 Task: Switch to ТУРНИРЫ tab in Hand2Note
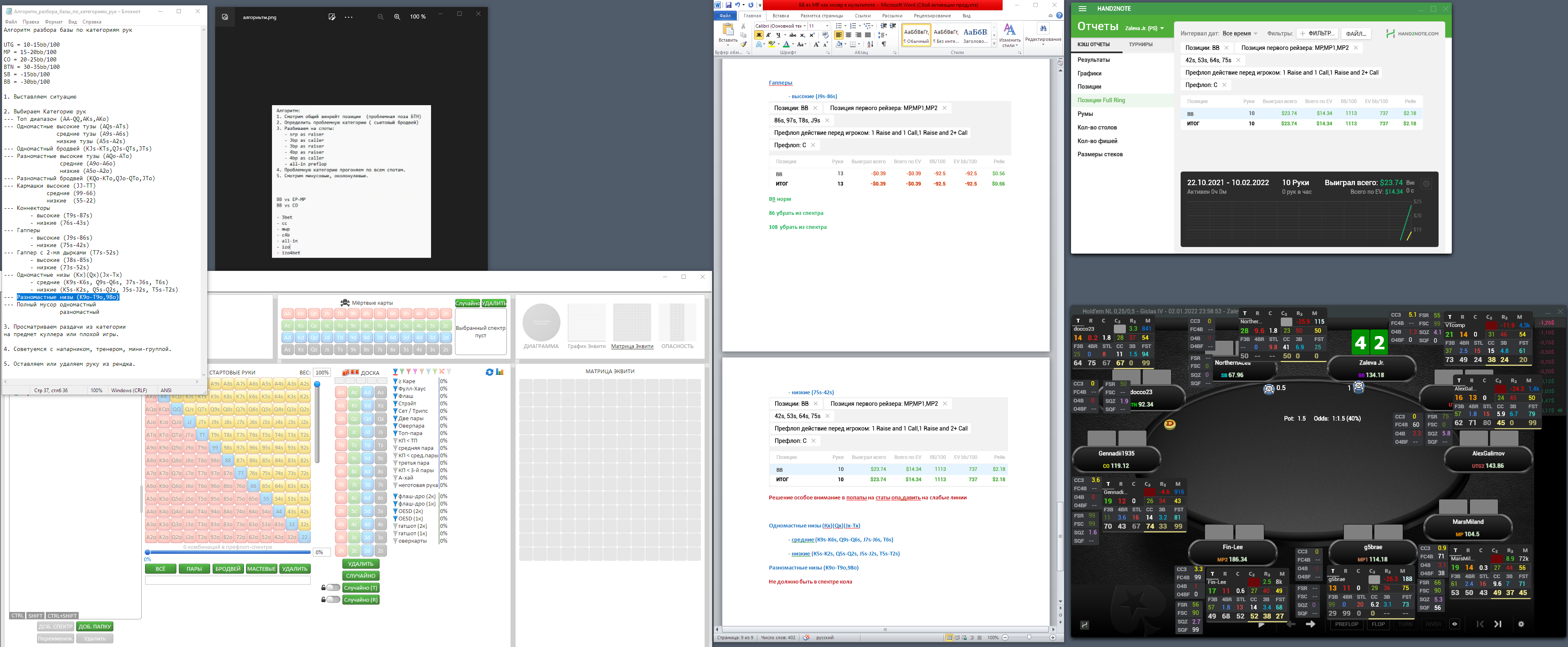(x=1141, y=45)
